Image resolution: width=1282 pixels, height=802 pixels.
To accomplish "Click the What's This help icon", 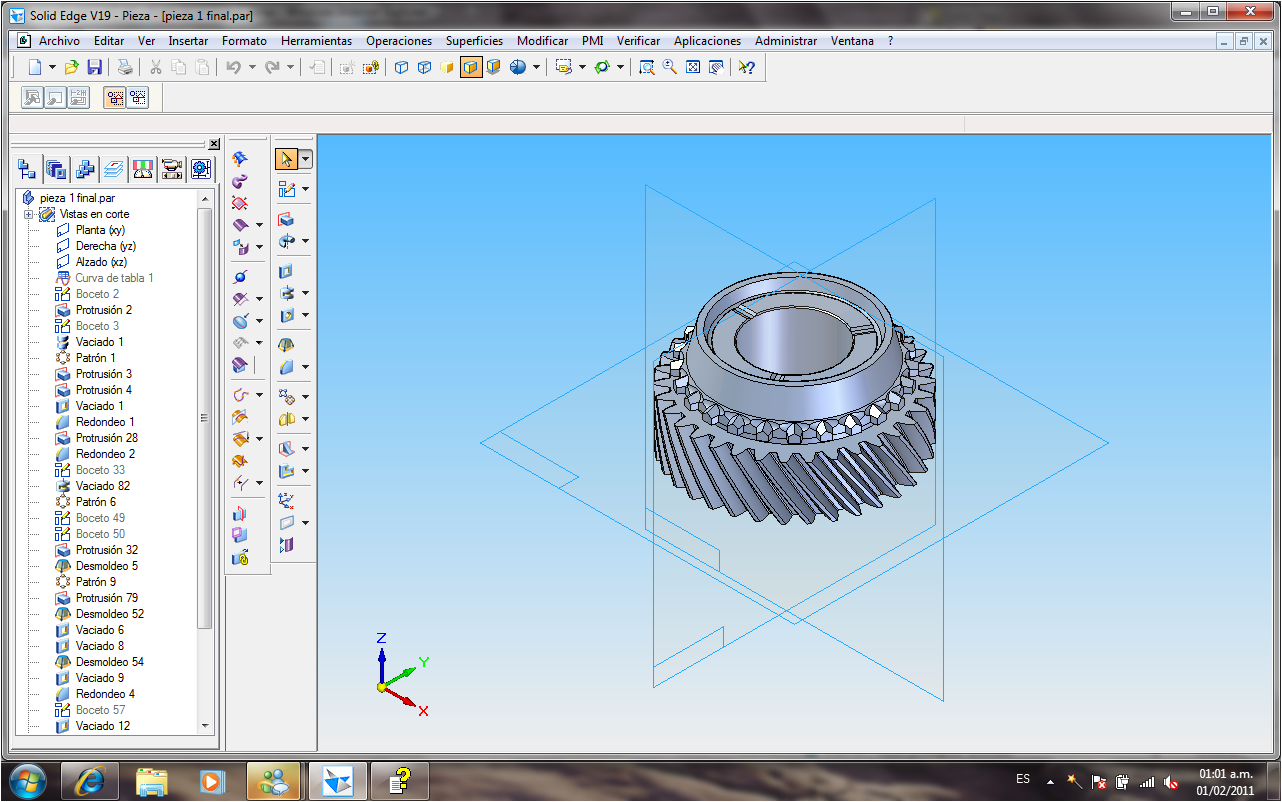I will coord(746,67).
